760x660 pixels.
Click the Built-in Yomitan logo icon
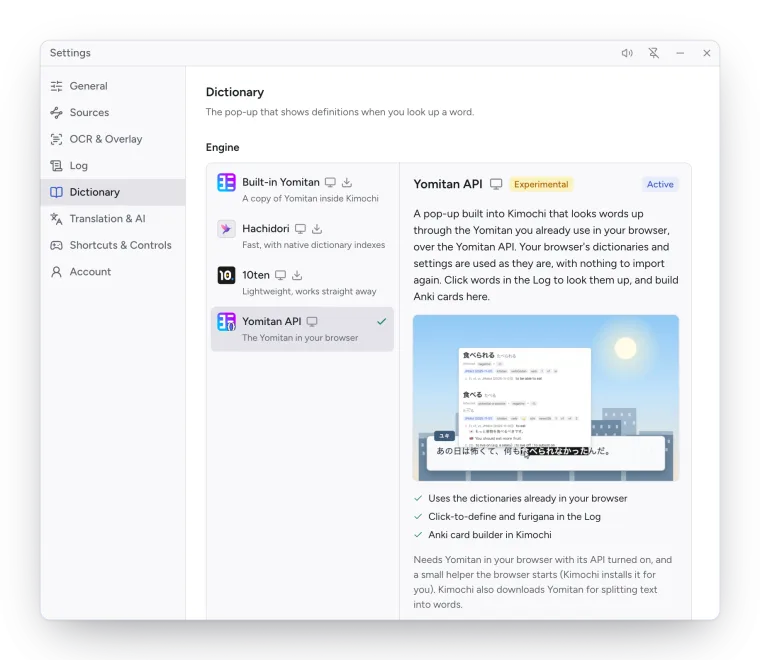click(226, 183)
